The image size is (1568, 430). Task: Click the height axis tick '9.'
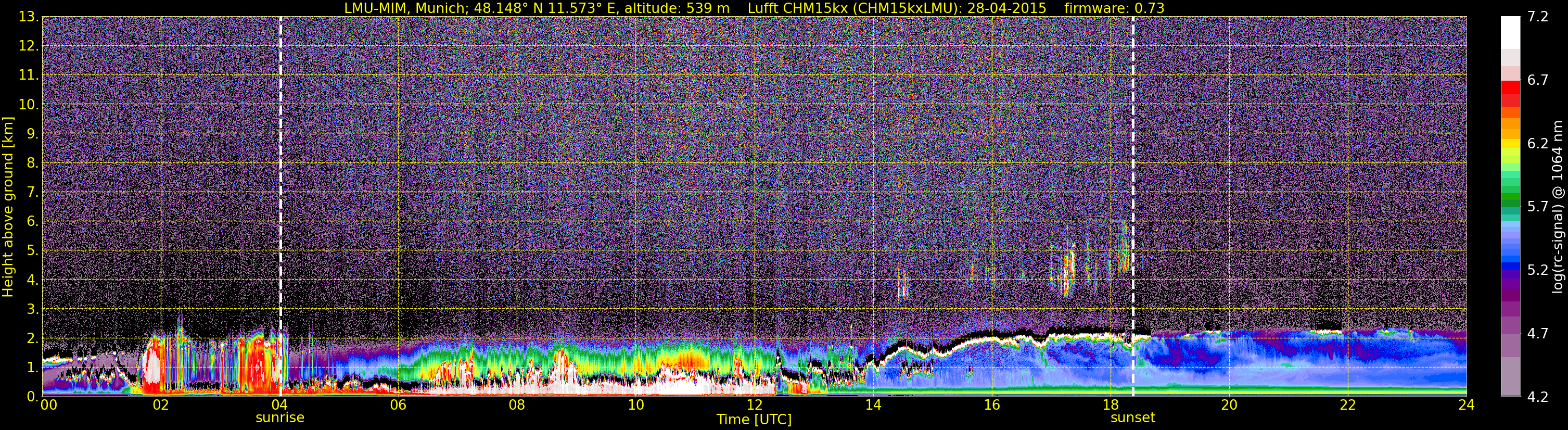click(33, 133)
